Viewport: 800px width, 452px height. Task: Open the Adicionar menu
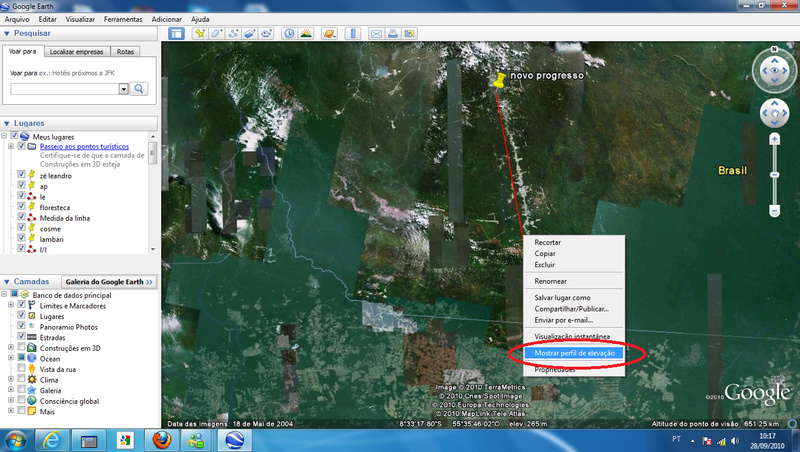tap(166, 19)
